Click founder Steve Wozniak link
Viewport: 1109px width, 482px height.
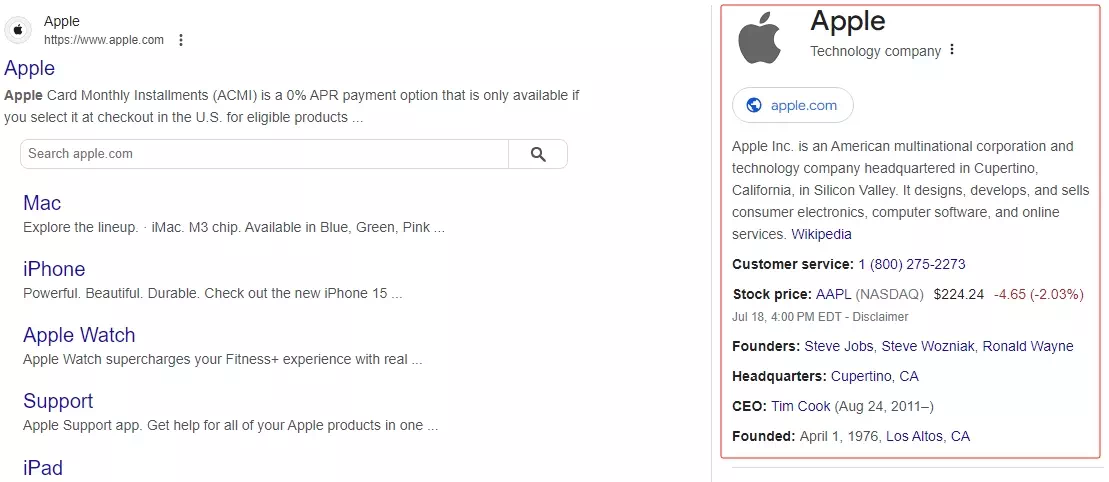pyautogui.click(x=928, y=346)
